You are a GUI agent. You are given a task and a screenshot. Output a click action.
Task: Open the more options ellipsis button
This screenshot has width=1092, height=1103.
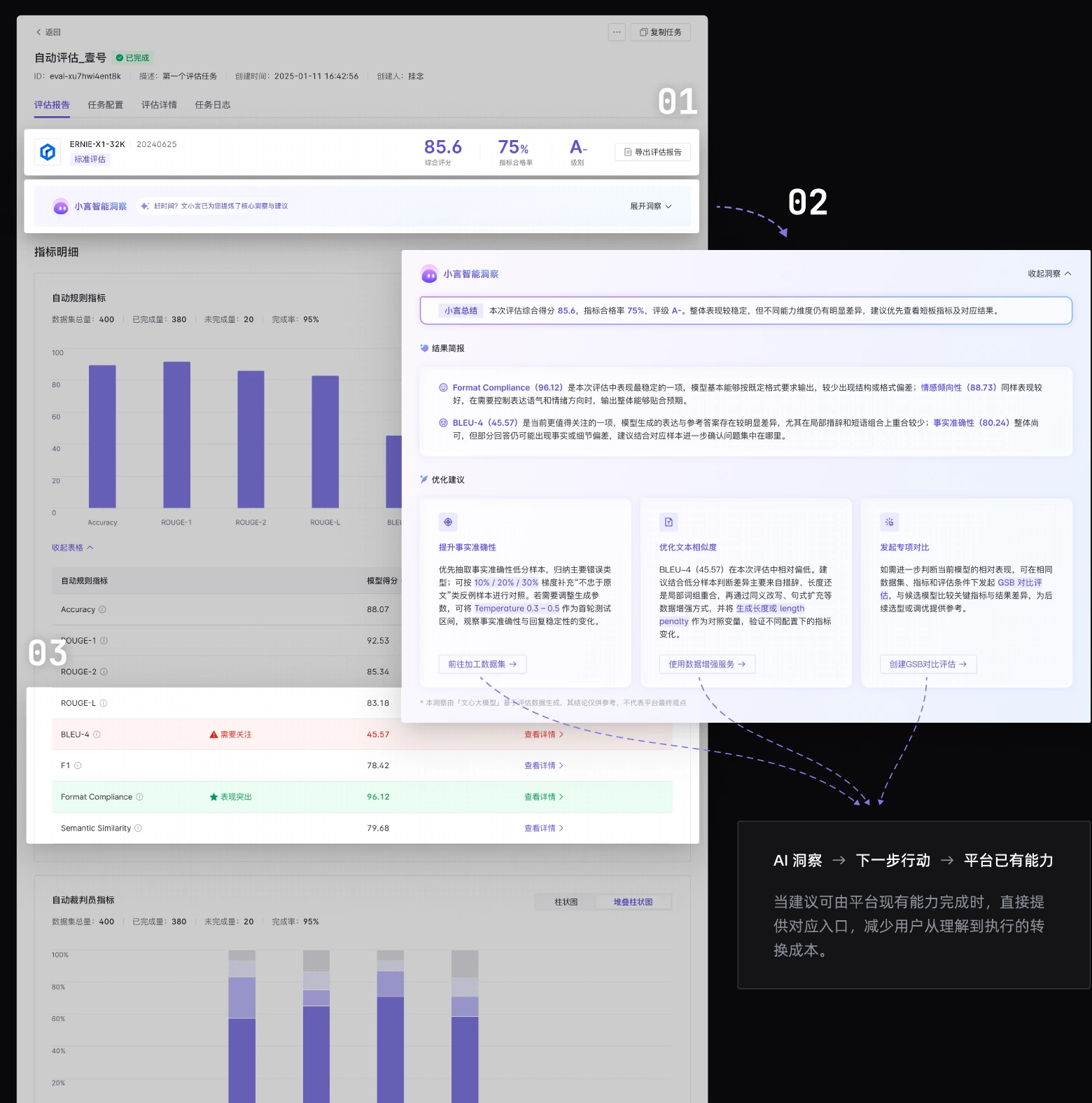617,32
